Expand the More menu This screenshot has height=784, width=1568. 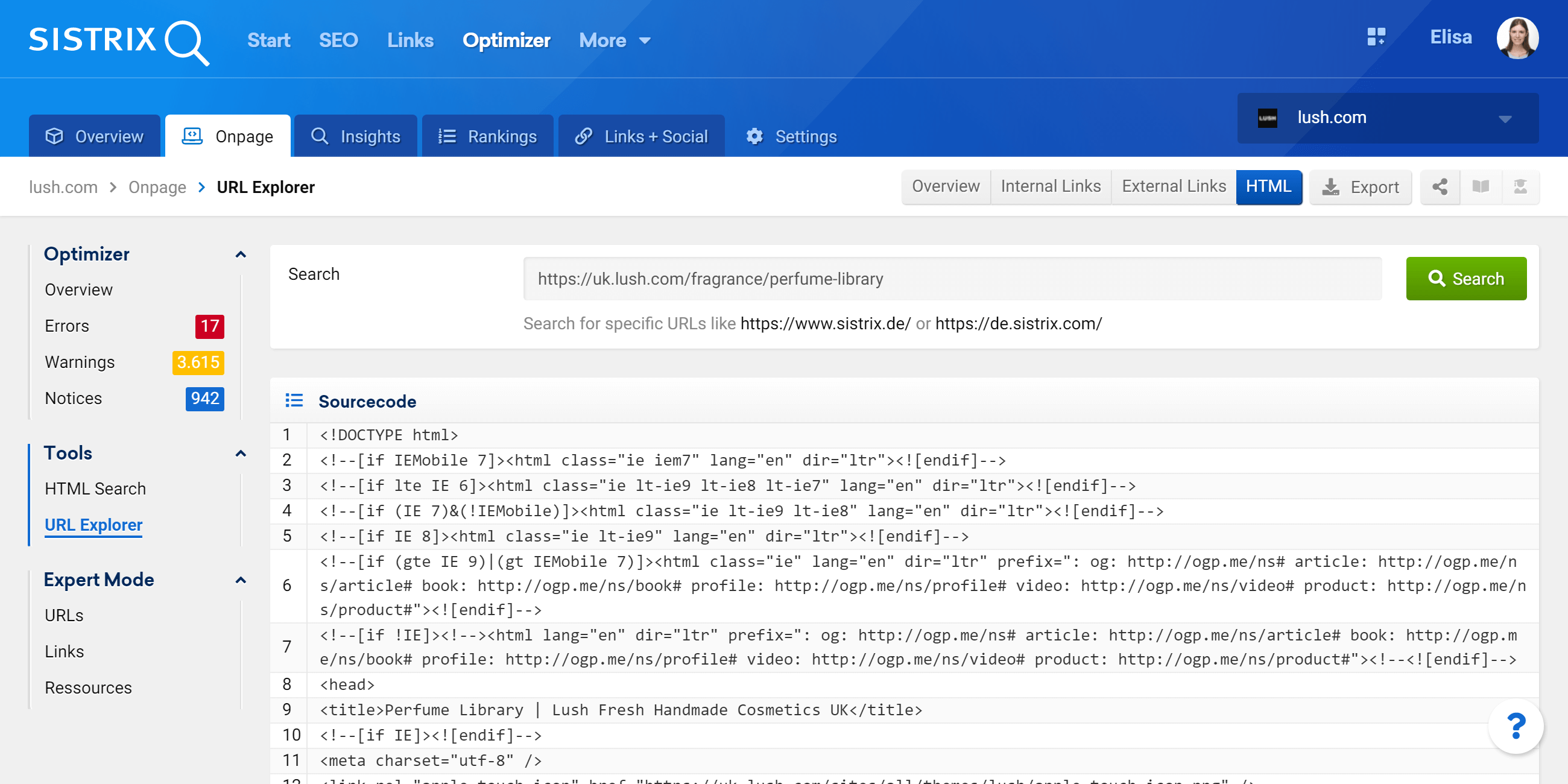coord(615,40)
